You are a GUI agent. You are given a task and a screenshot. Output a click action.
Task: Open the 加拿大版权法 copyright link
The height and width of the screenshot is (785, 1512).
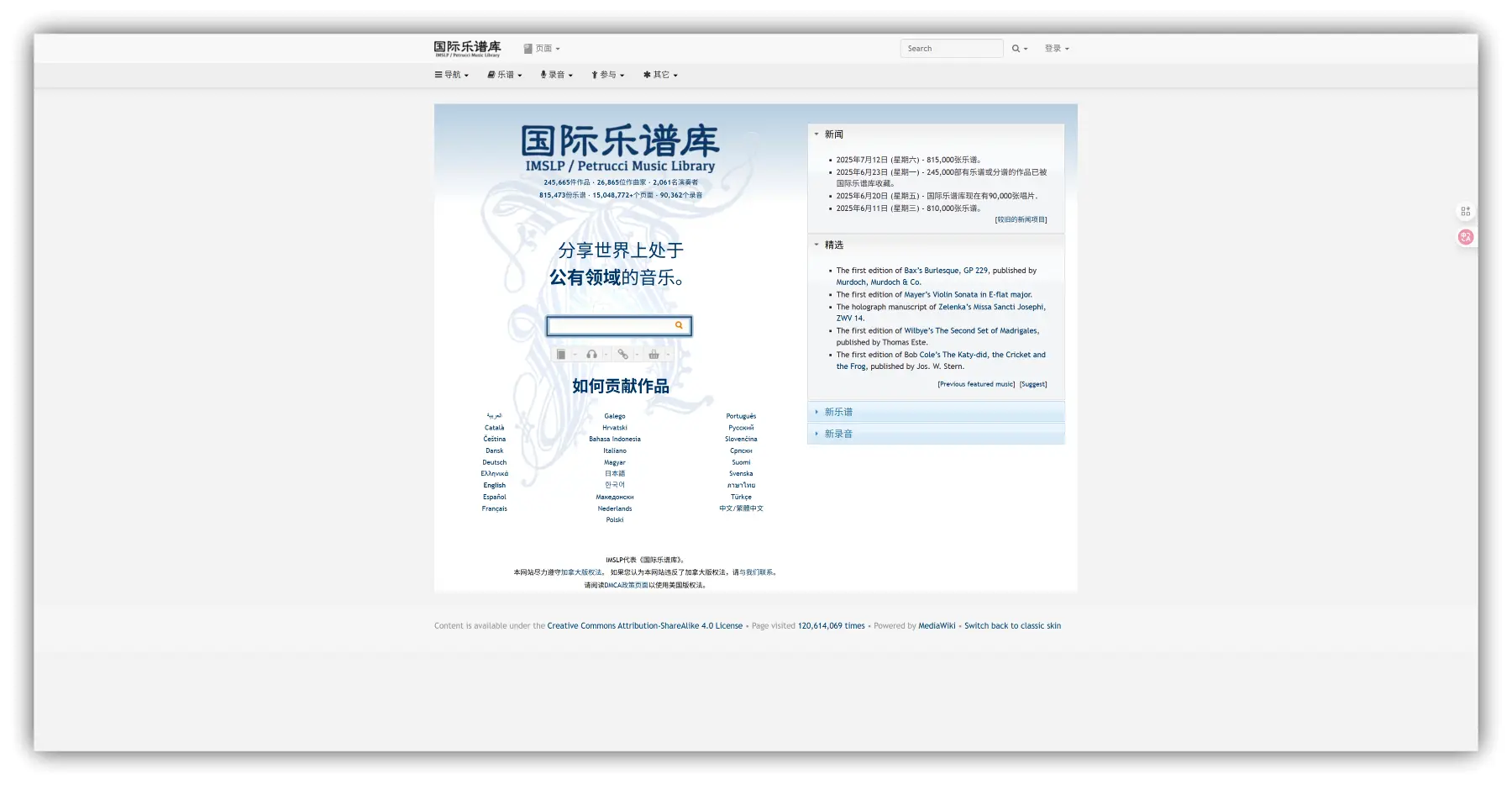point(581,572)
